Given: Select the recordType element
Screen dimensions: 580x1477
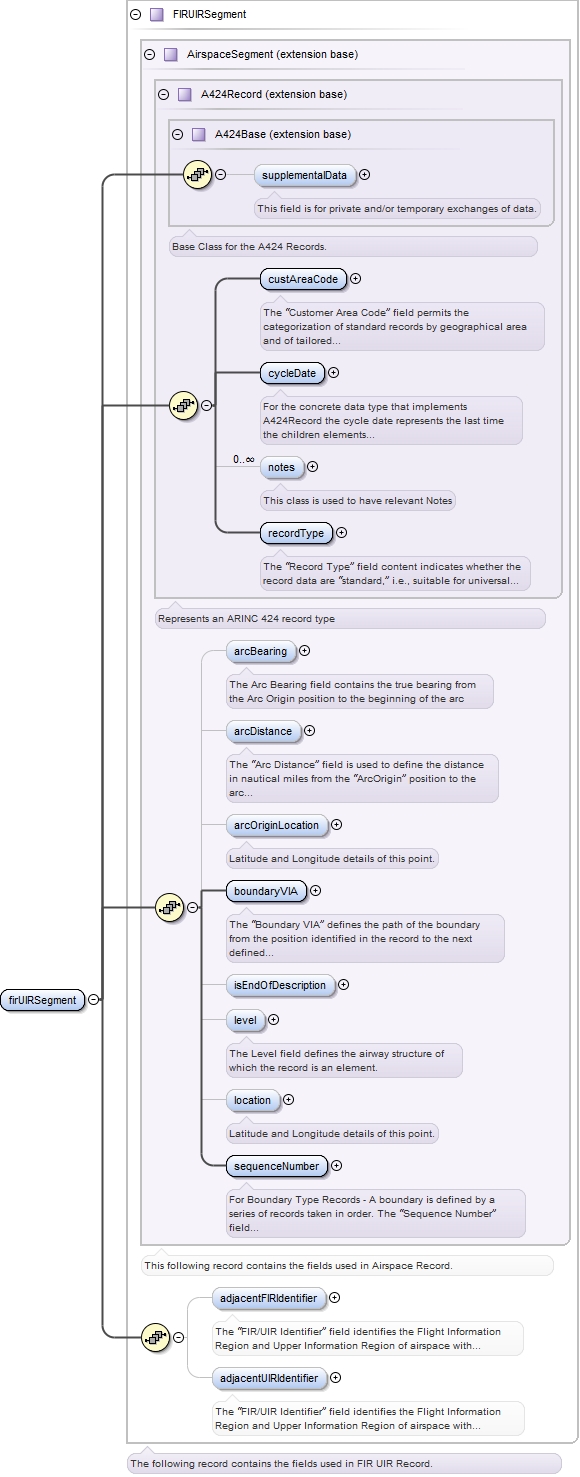Looking at the screenshot, I should (x=296, y=534).
